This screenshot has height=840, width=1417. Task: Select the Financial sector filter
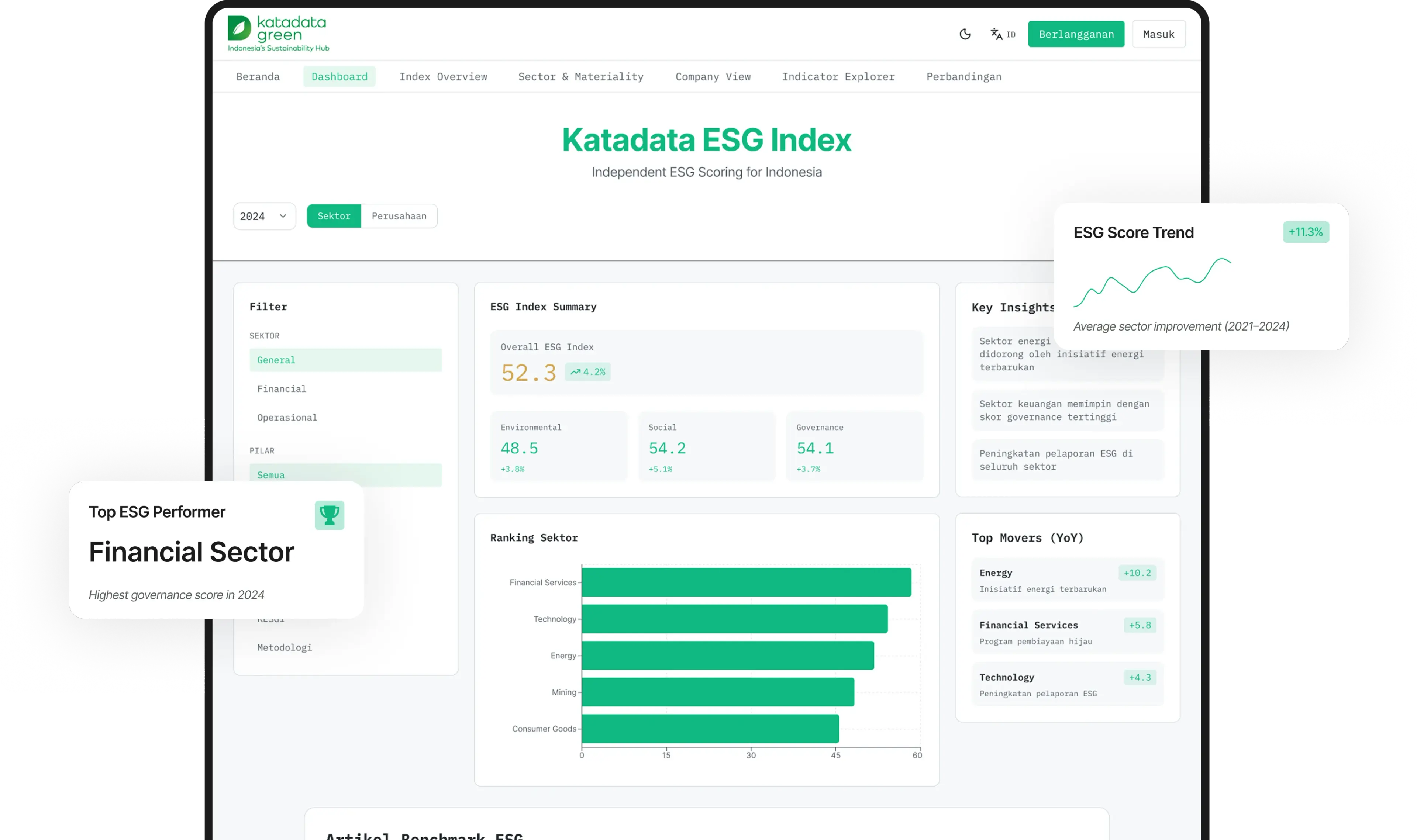281,389
